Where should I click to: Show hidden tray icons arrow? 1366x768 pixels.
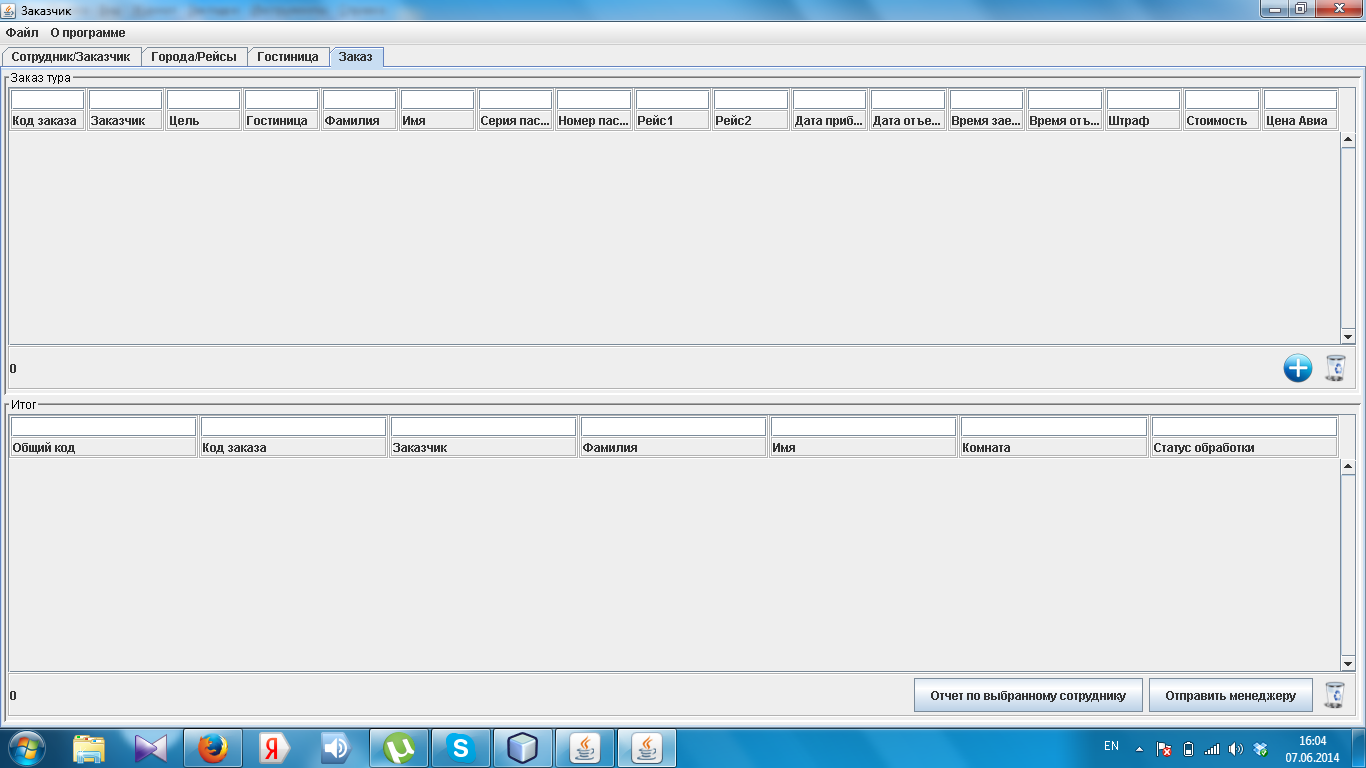click(x=1139, y=748)
